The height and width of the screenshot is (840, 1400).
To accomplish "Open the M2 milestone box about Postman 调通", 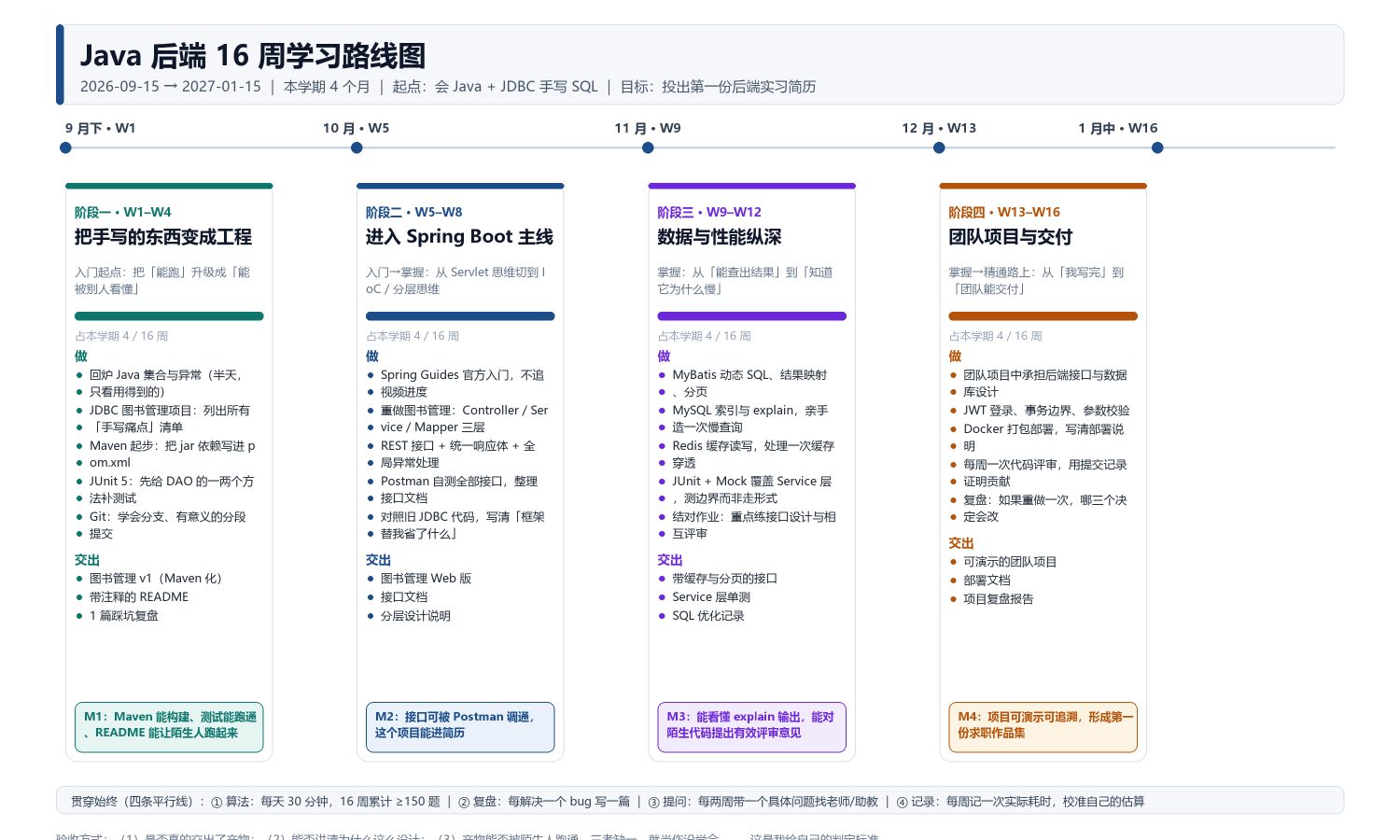I will (460, 727).
